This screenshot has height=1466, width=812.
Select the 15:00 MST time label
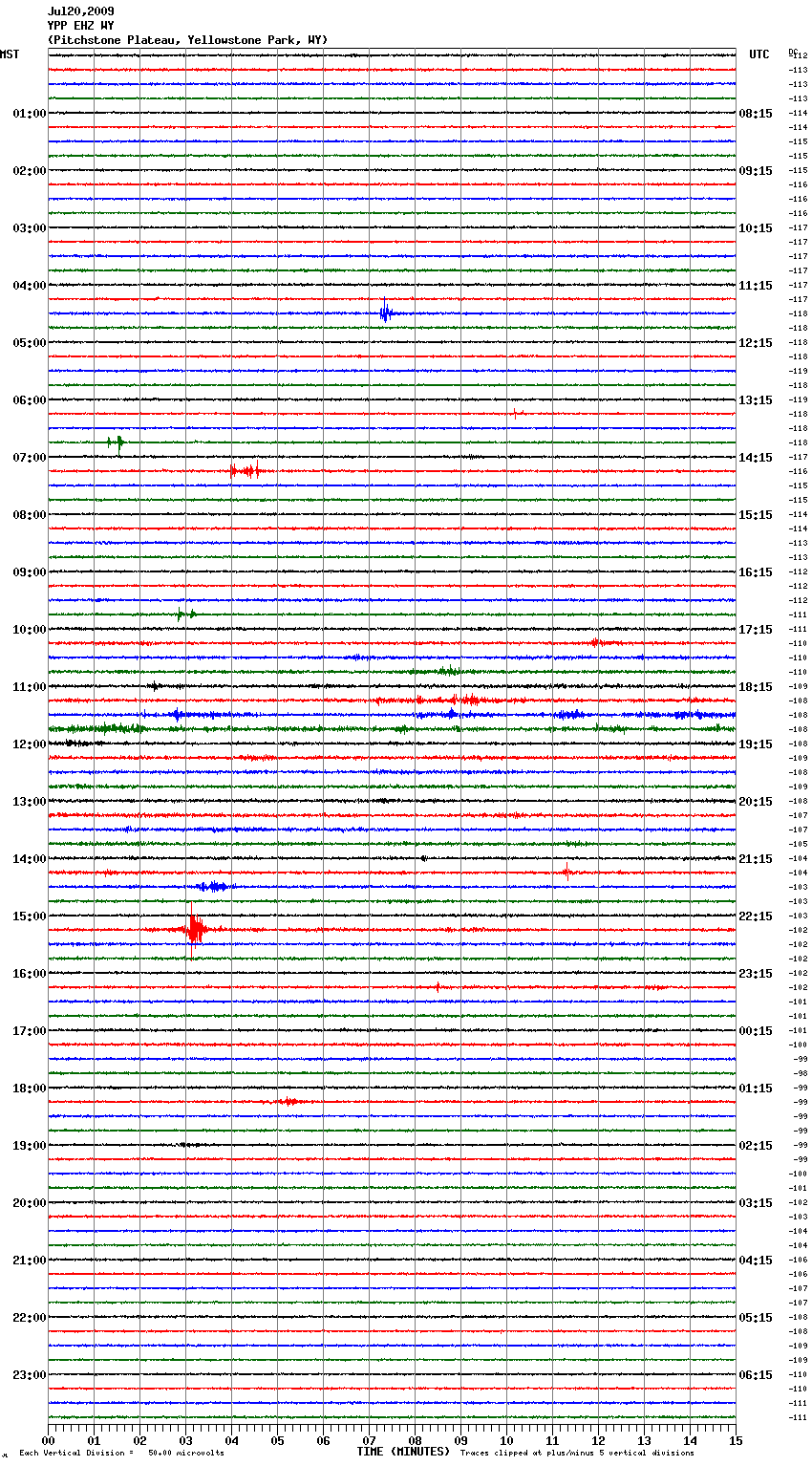tap(29, 916)
